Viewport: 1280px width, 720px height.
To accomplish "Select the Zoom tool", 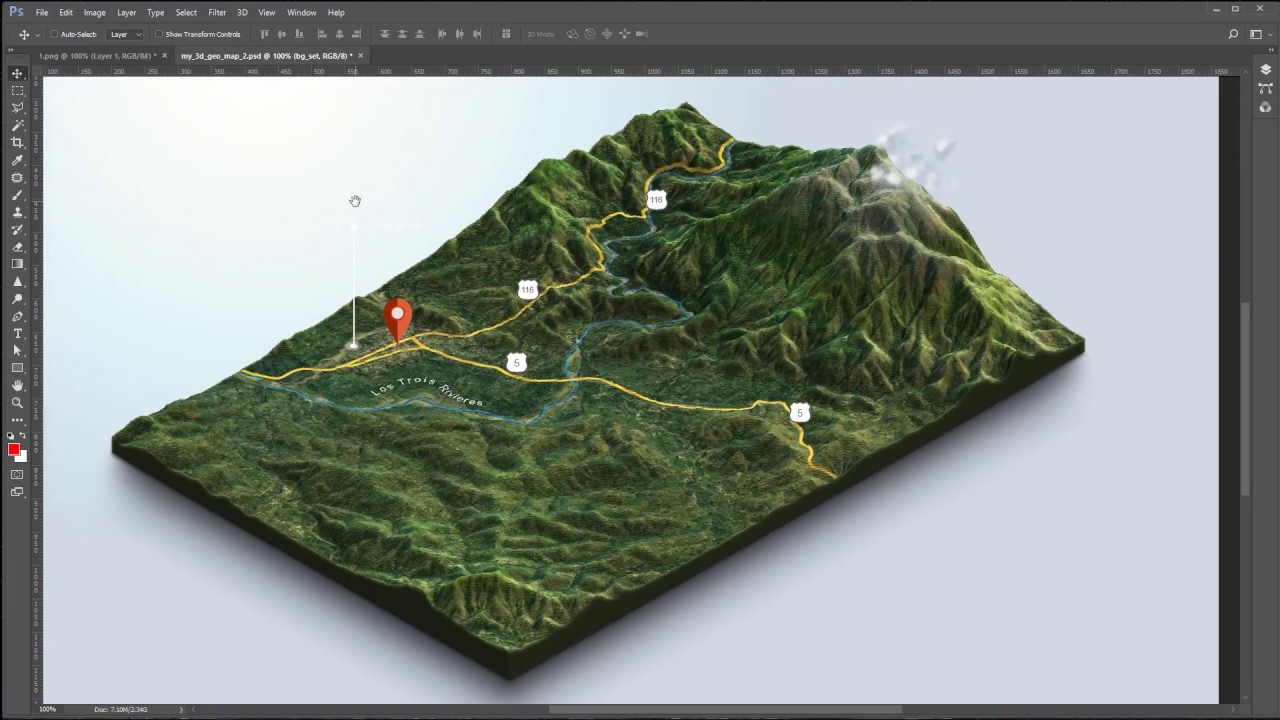I will pyautogui.click(x=17, y=402).
